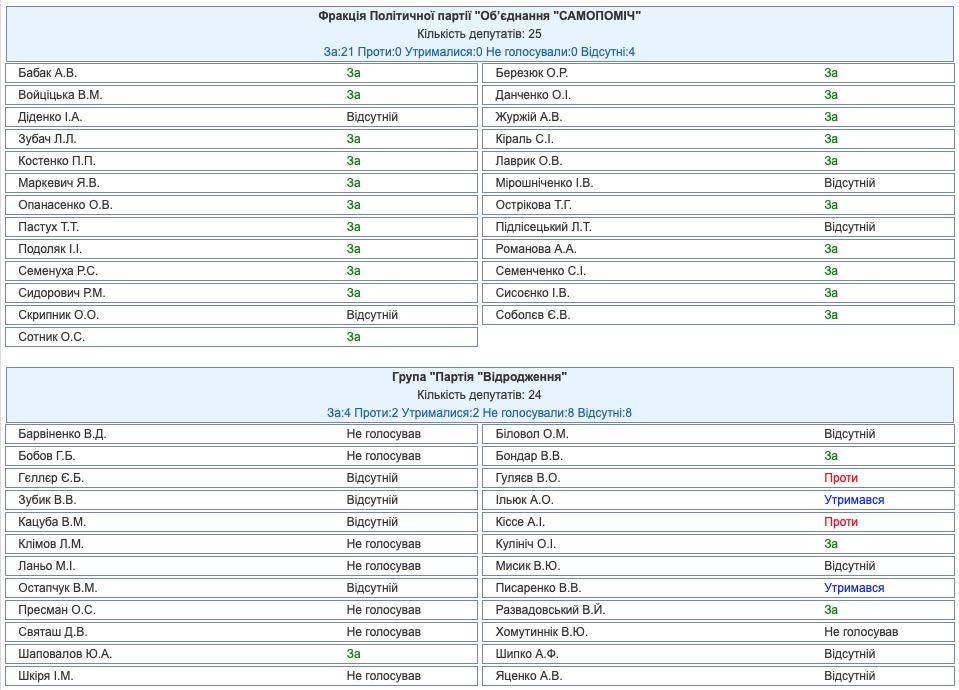Click Сисоєнко І.В. name
This screenshot has height=690, width=959.
point(533,293)
